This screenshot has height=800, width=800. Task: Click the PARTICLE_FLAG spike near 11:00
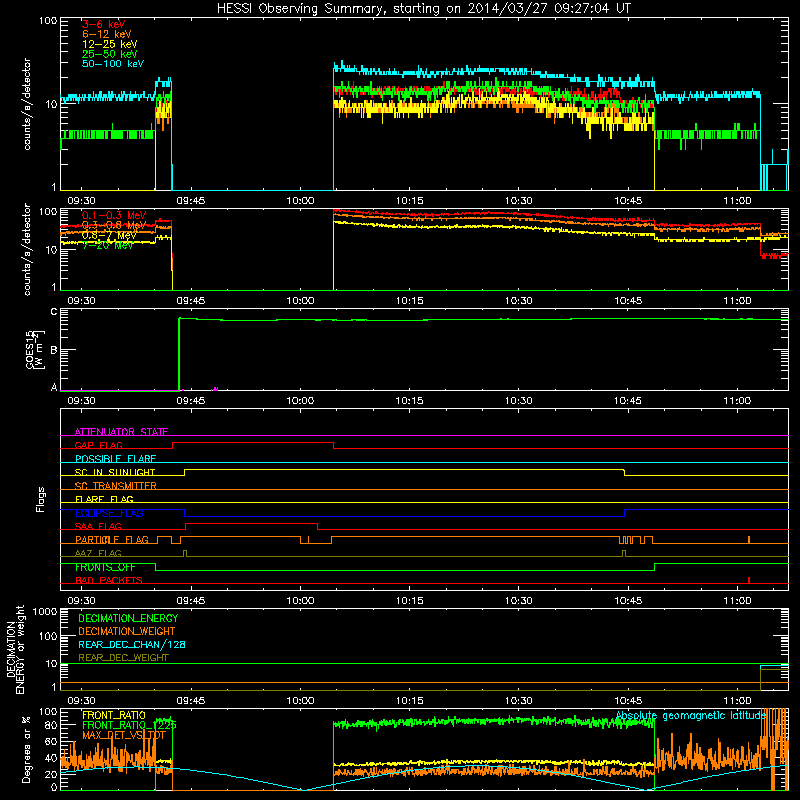point(748,540)
